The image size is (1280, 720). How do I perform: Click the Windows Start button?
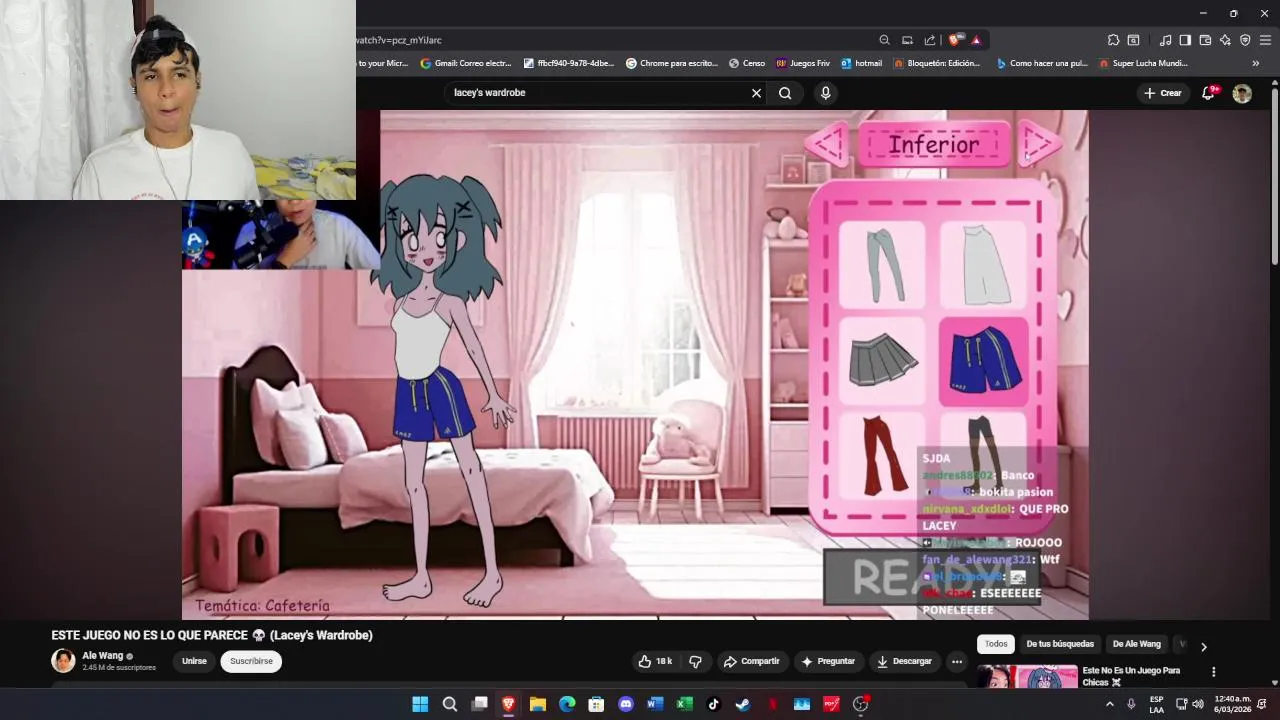420,704
